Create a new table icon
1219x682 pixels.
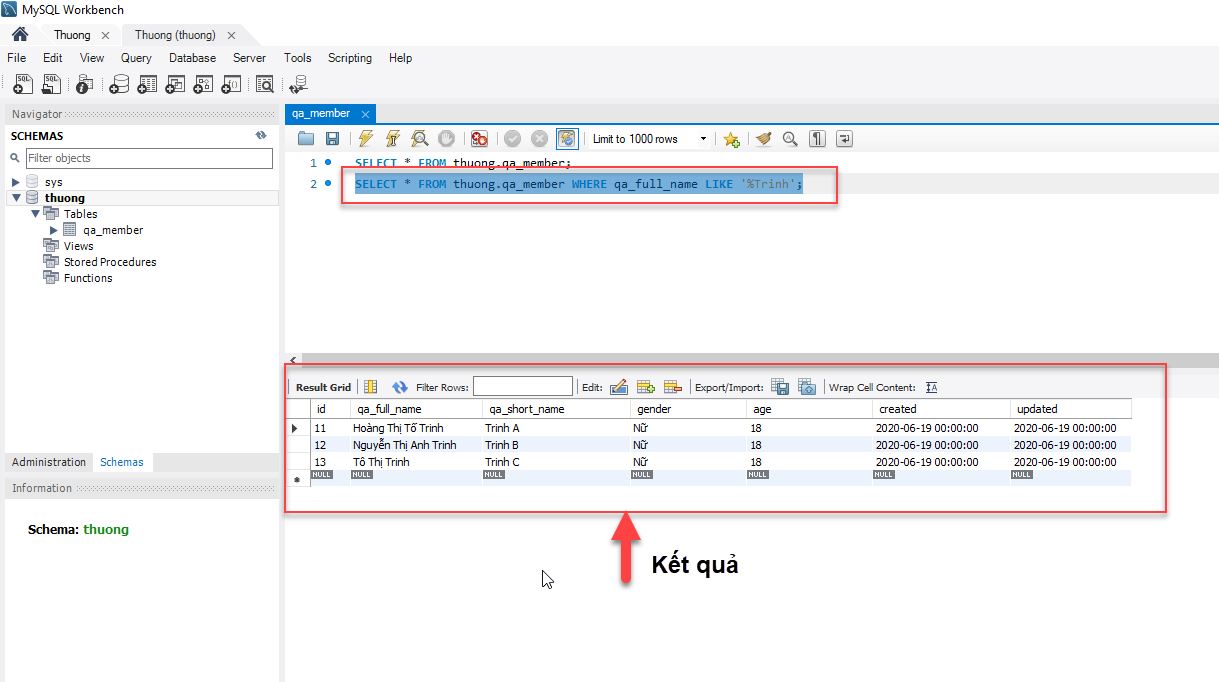pyautogui.click(x=147, y=85)
